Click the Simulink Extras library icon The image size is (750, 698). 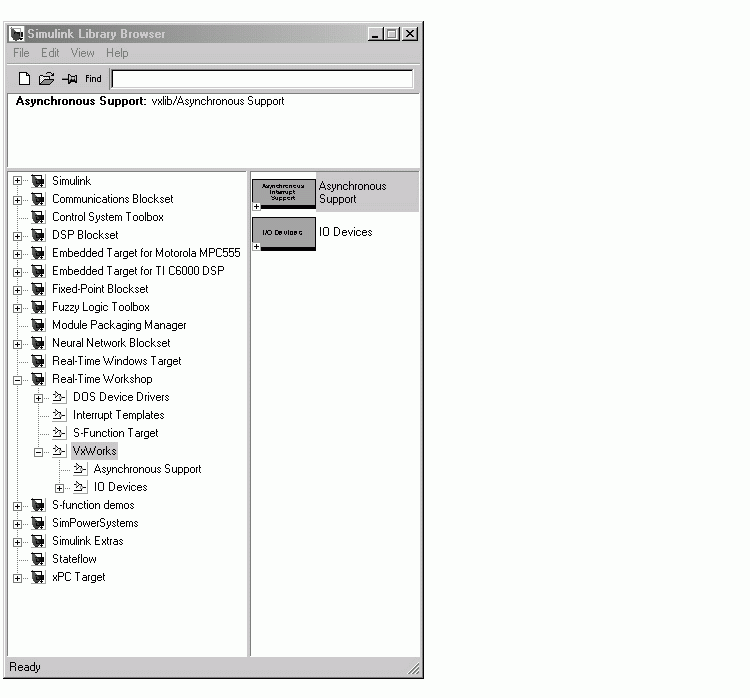pos(38,541)
